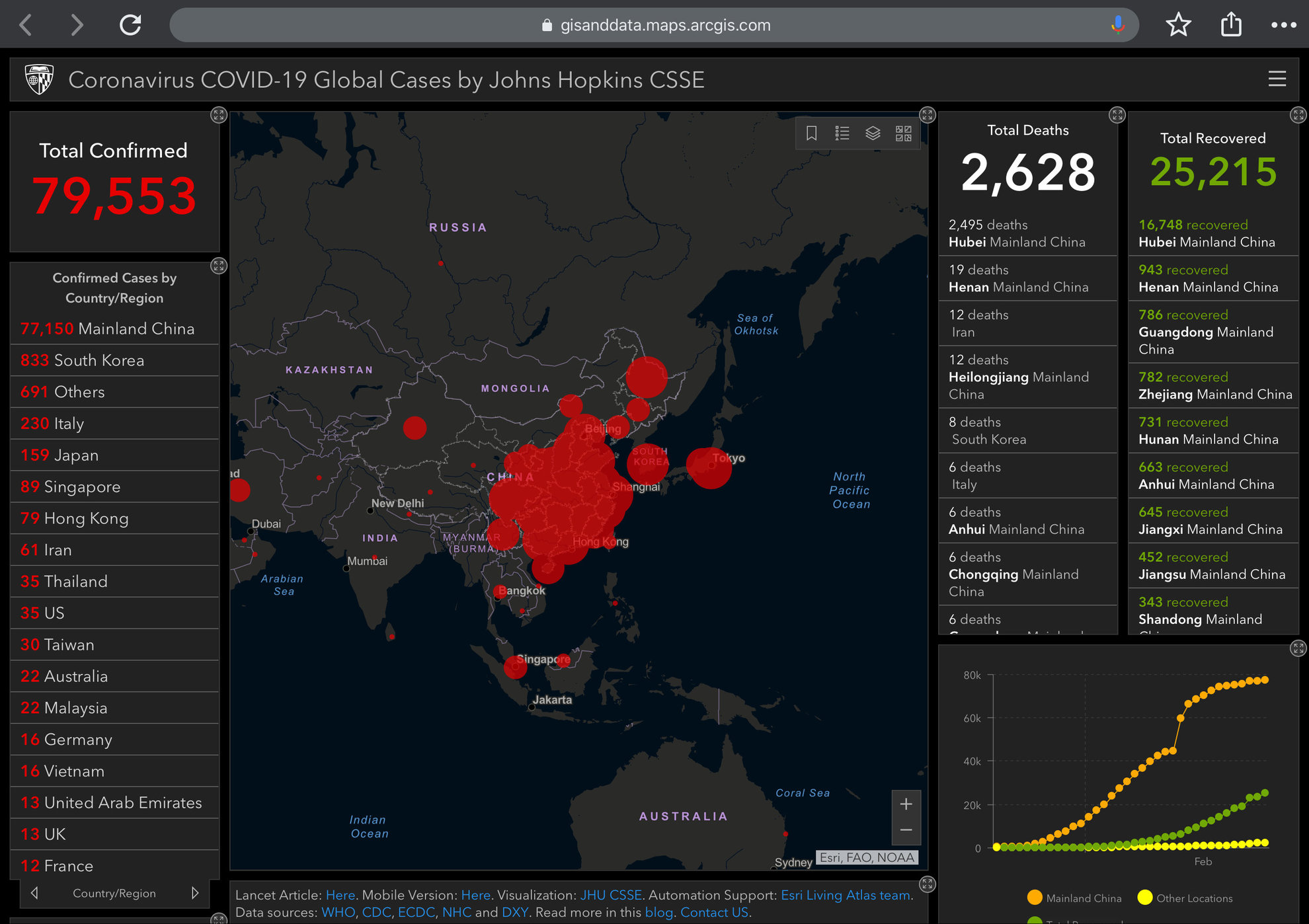Viewport: 1309px width, 924px height.
Task: Click the Total Confirmed 79,553 figure
Action: (x=114, y=196)
